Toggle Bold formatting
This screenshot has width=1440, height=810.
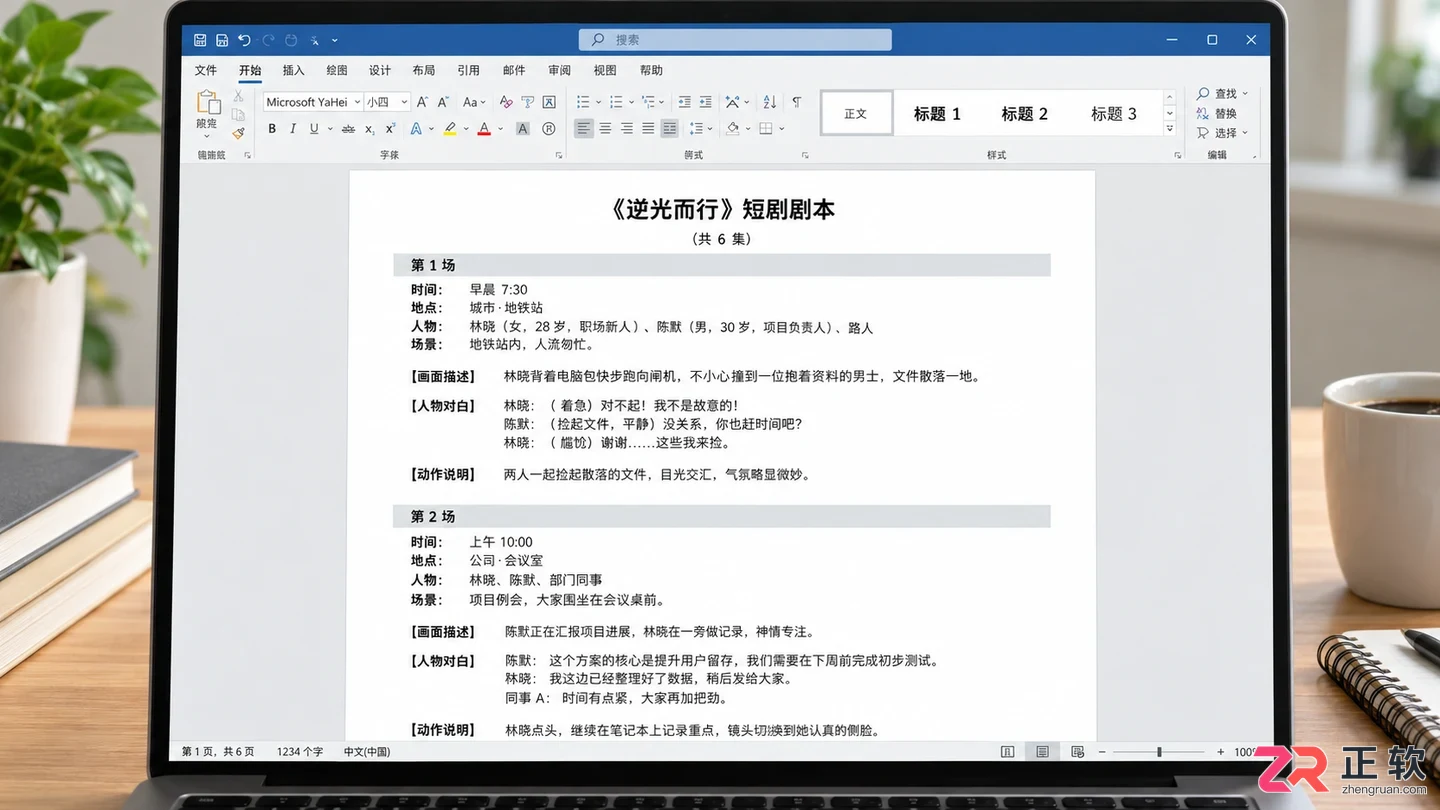(272, 129)
